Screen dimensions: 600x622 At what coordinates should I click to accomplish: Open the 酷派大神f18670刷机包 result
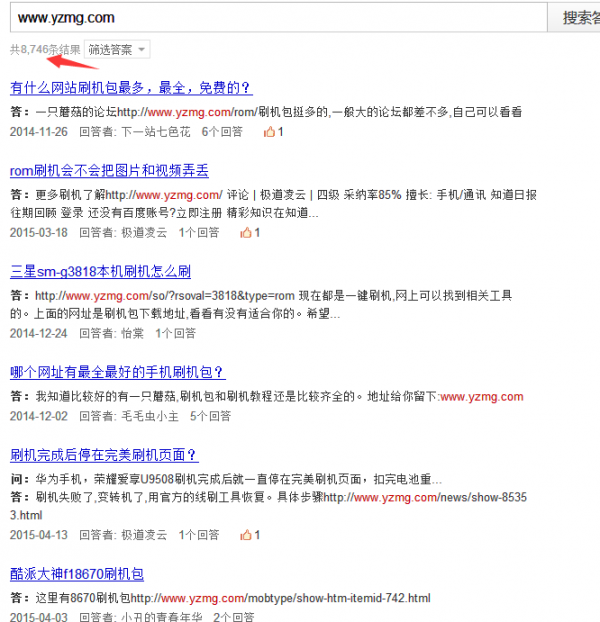77,574
